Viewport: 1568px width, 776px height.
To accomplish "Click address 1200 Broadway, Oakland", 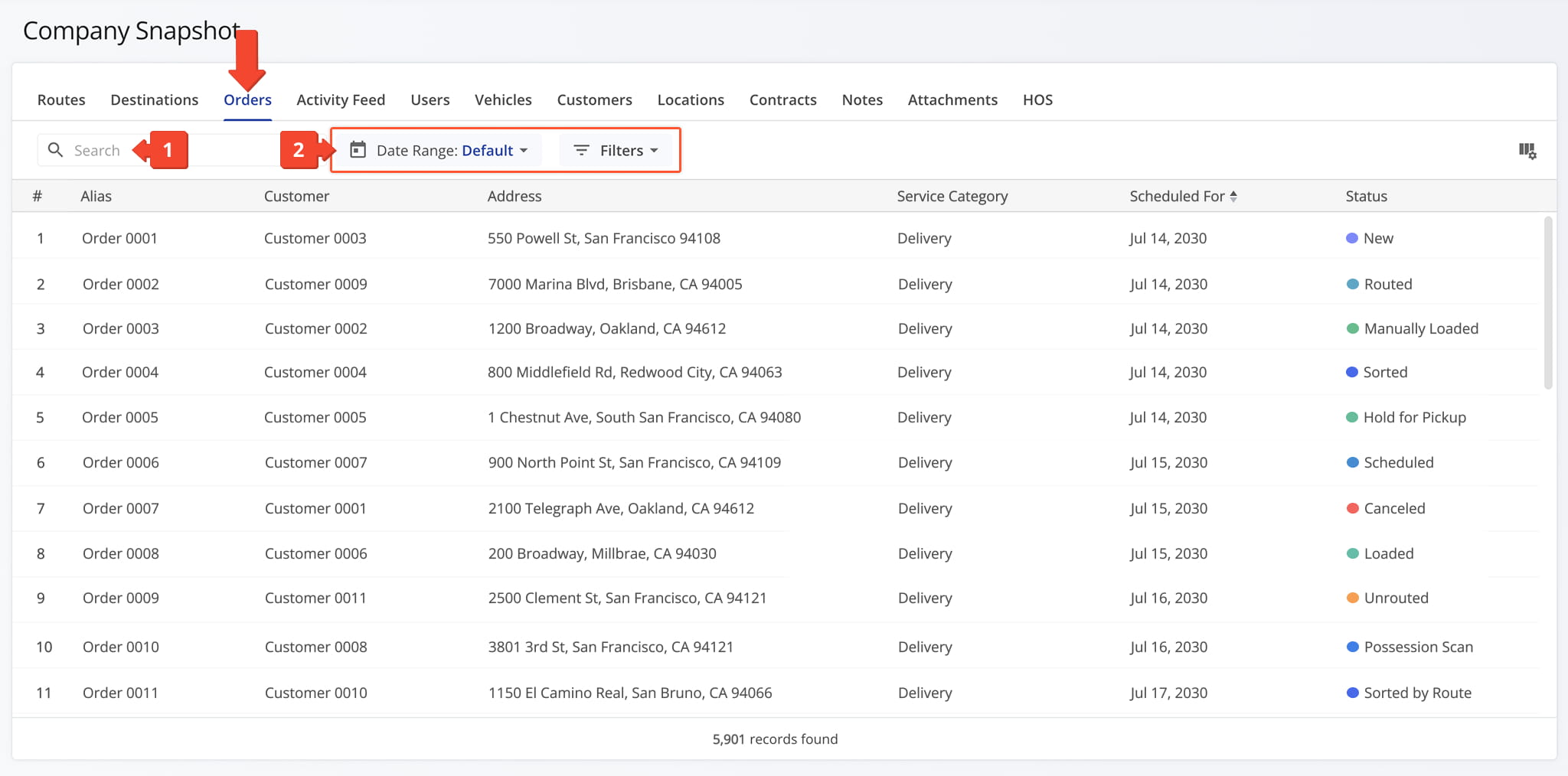I will [x=607, y=328].
